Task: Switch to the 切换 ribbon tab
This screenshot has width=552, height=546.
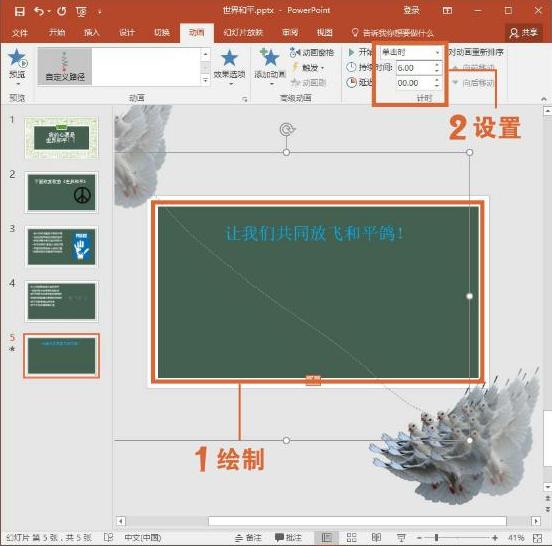Action: coord(162,33)
